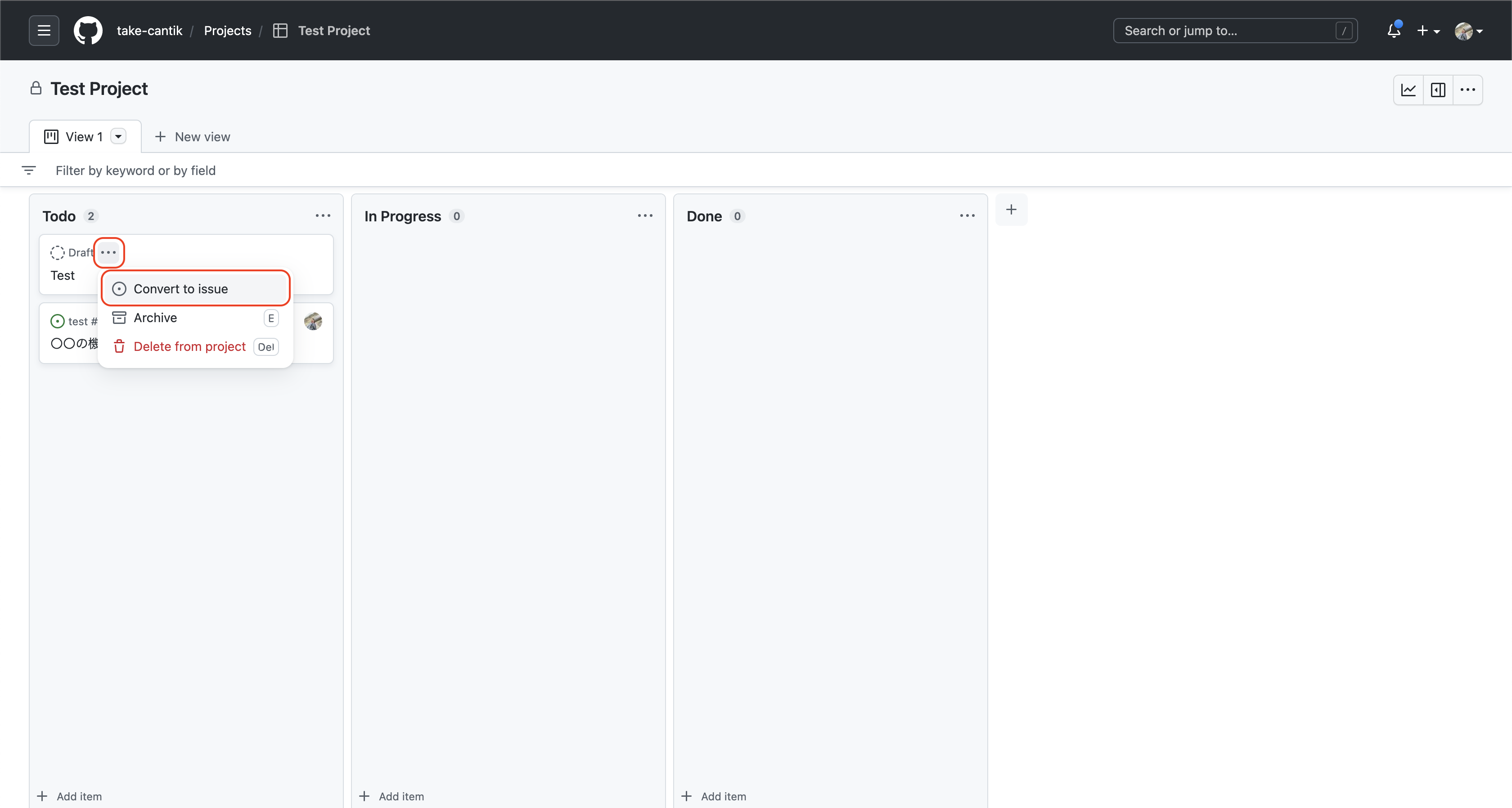The image size is (1512, 808).
Task: Open the project settings three-dot menu
Action: tap(1468, 90)
